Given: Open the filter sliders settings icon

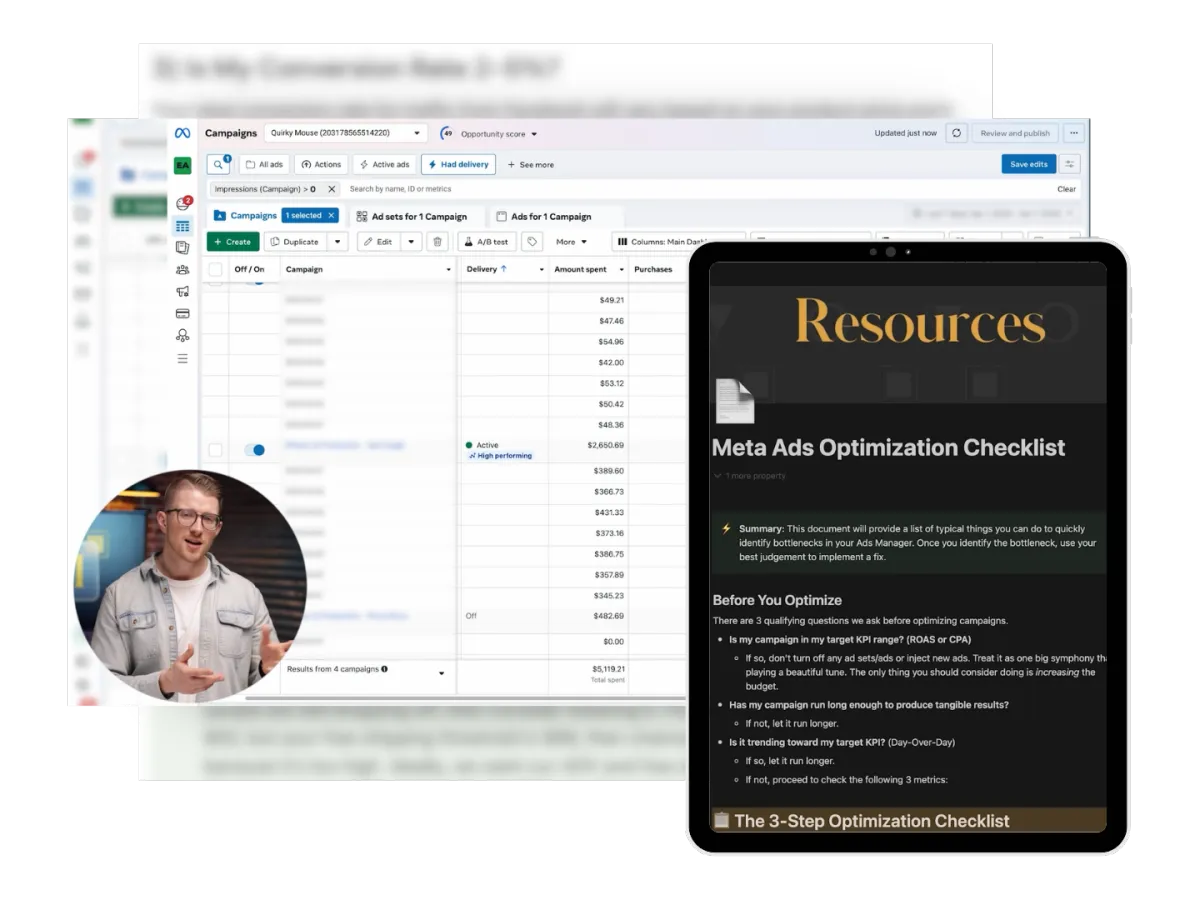Looking at the screenshot, I should tap(1070, 164).
